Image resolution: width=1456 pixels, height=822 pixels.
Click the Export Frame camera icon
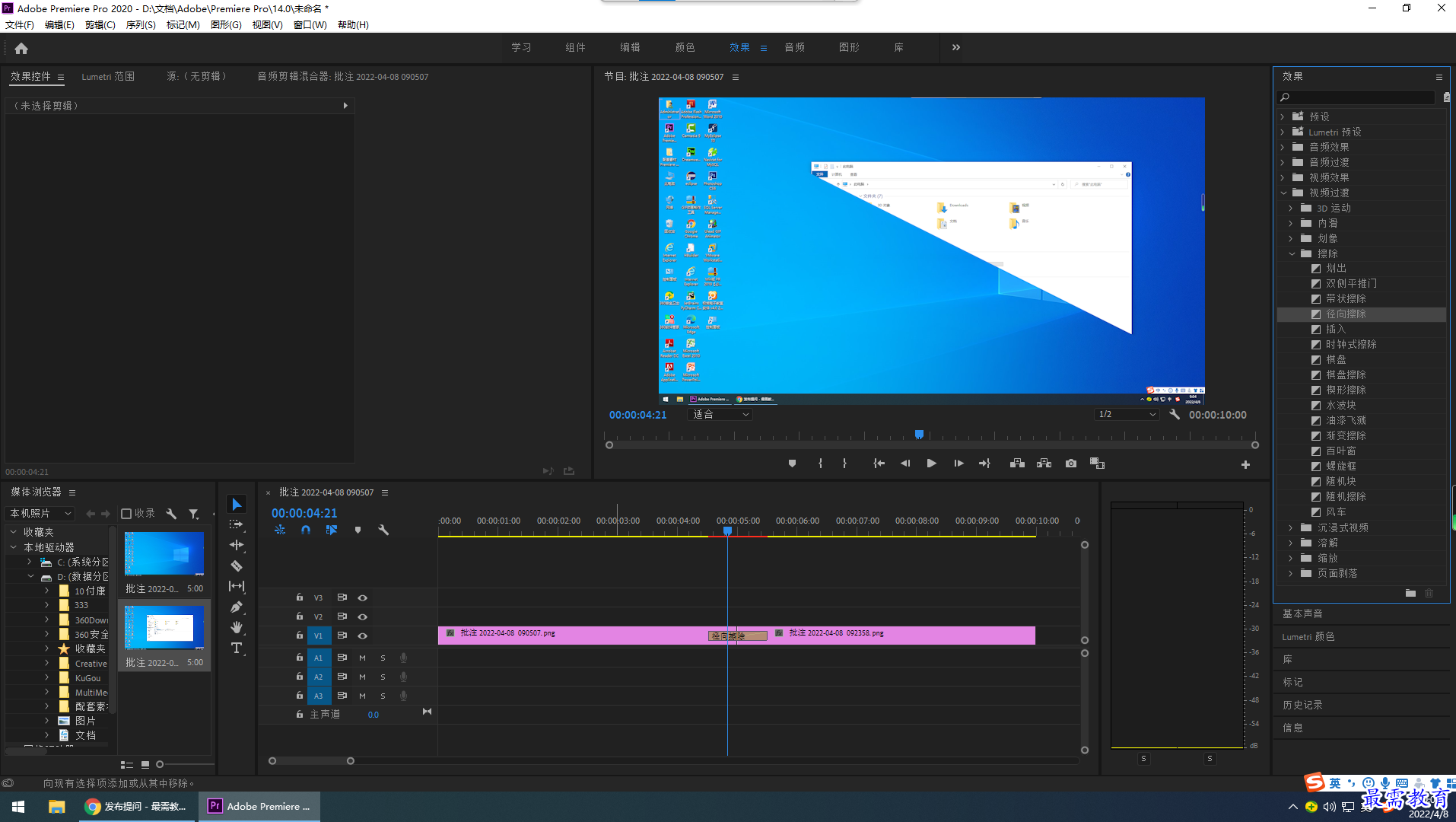pos(1071,464)
